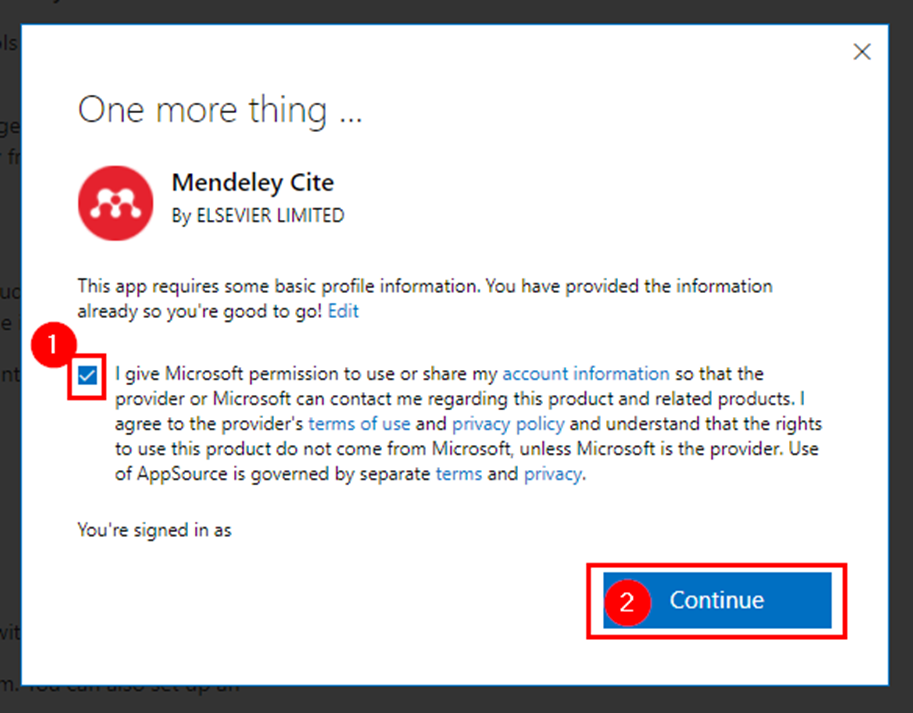Open the Edit profile information link

tap(343, 311)
